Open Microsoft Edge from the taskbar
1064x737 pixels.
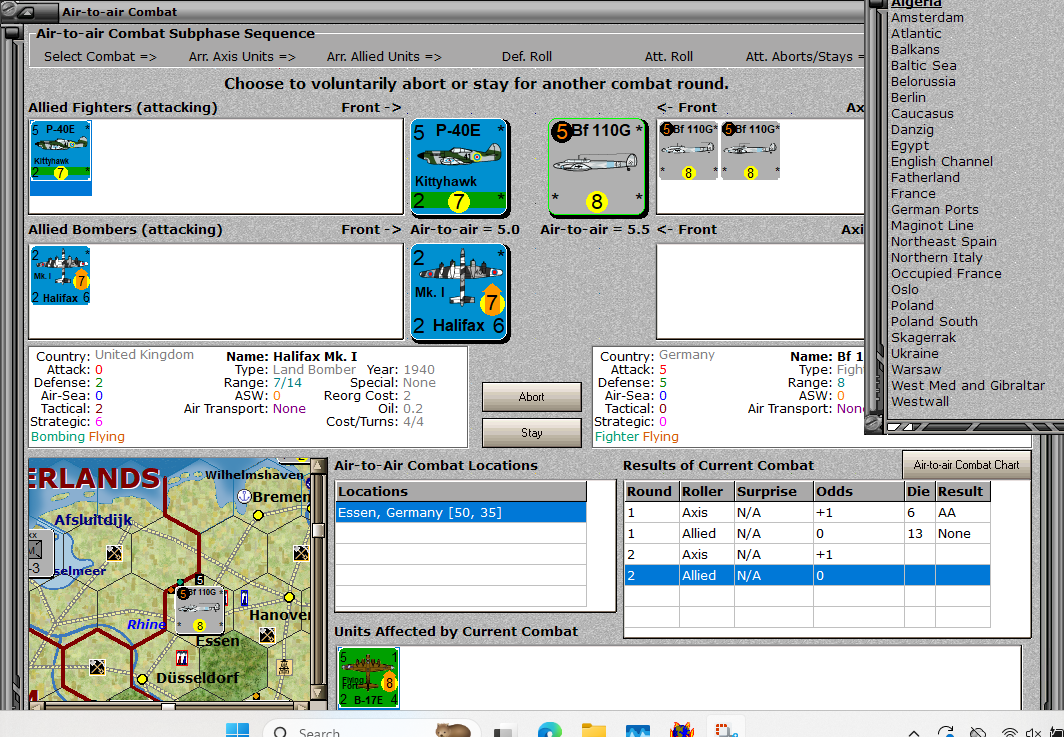[x=549, y=731]
